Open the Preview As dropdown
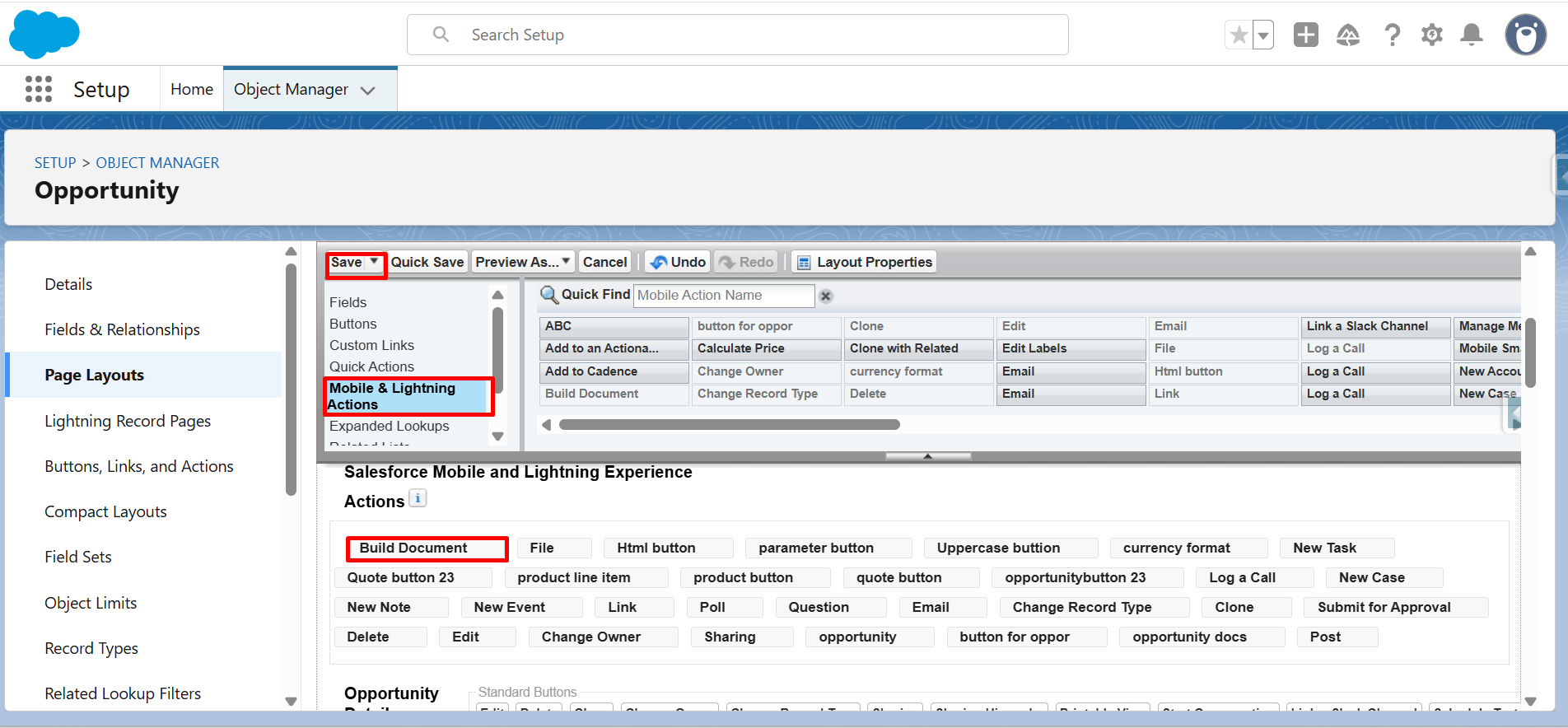 tap(522, 262)
